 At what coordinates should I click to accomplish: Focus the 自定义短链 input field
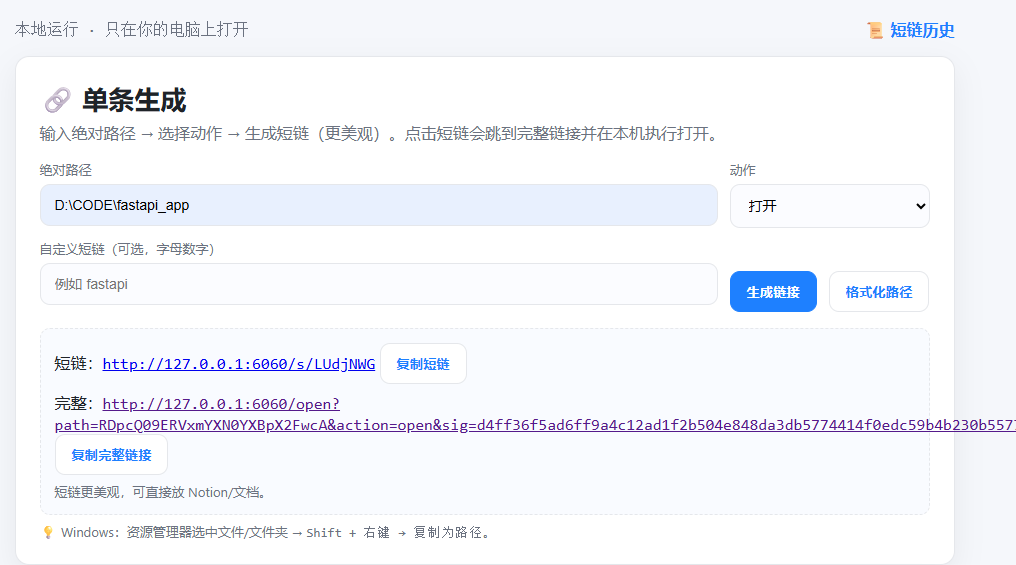tap(378, 284)
